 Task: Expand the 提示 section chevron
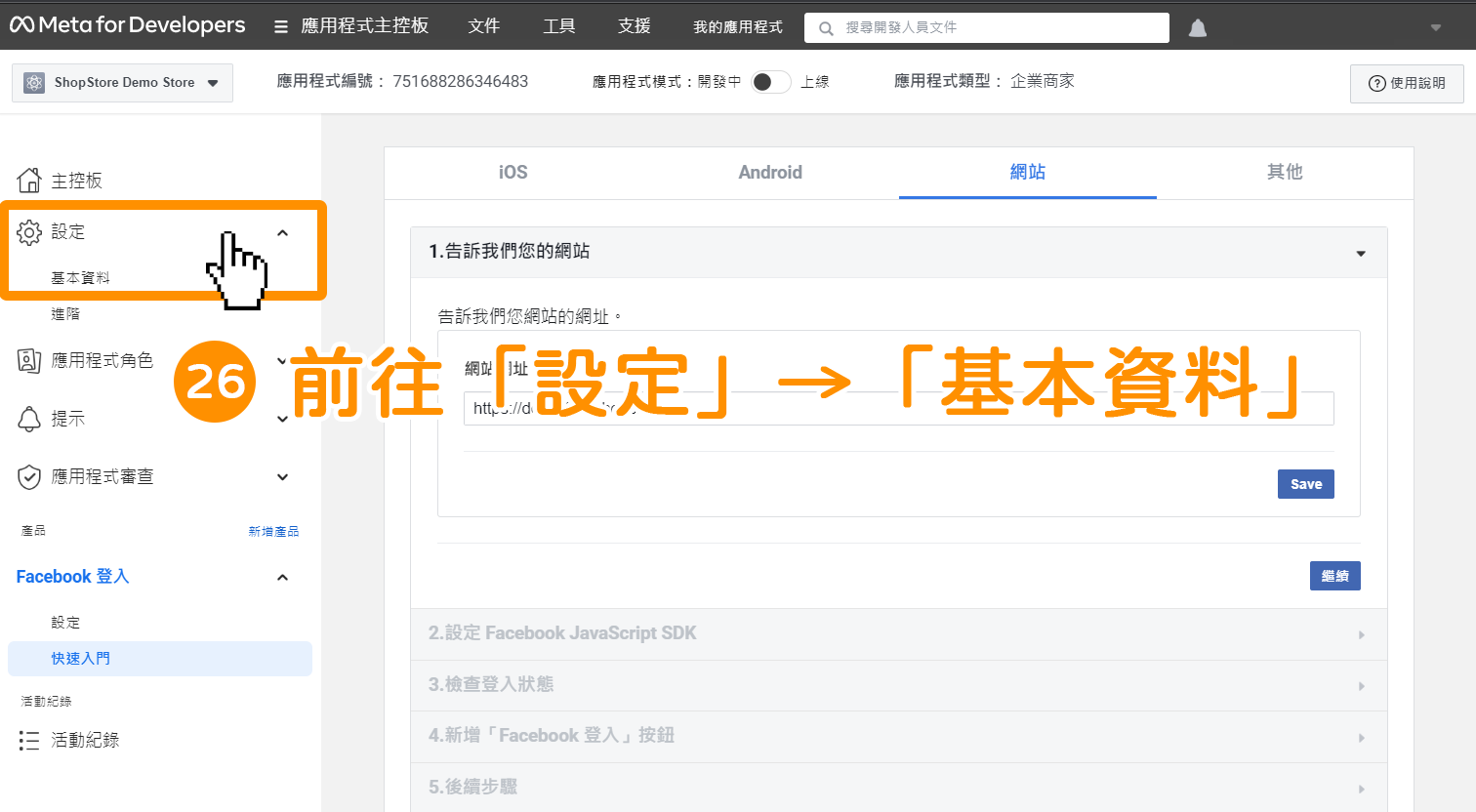(x=283, y=419)
